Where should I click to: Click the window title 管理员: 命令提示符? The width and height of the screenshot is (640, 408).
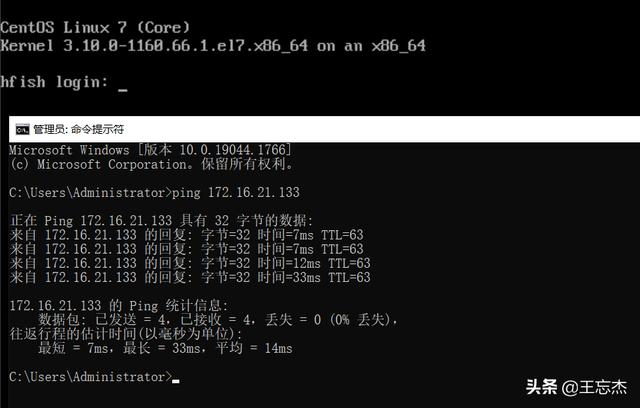pyautogui.click(x=78, y=130)
